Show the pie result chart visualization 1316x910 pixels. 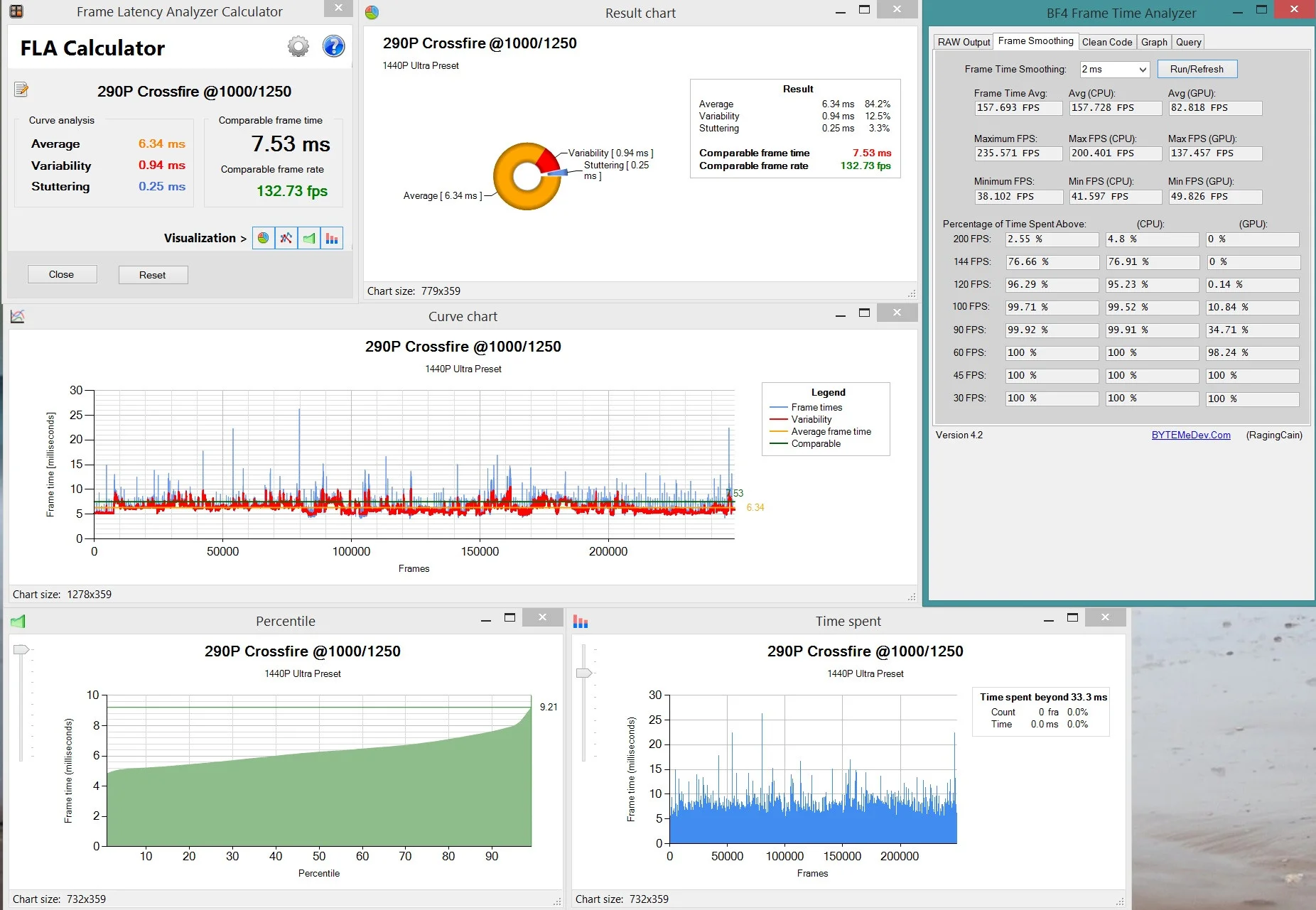pos(264,238)
